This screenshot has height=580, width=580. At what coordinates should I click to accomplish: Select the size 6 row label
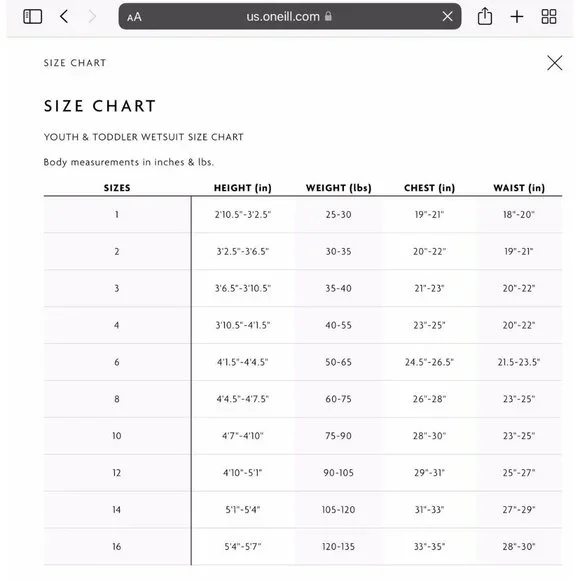coord(117,362)
